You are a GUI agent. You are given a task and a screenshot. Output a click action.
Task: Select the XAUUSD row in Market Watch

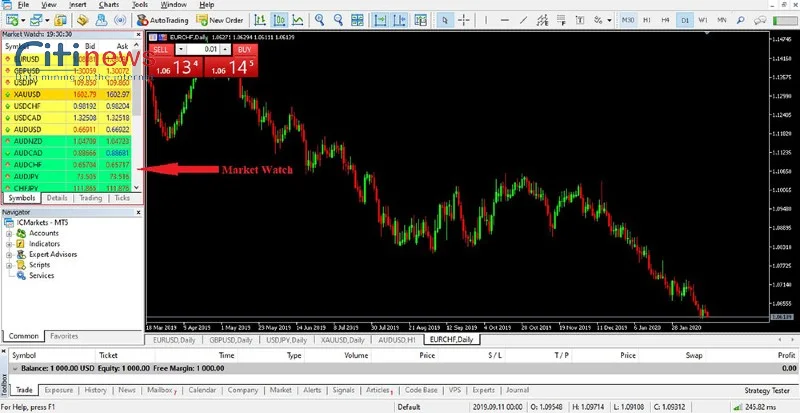click(67, 94)
